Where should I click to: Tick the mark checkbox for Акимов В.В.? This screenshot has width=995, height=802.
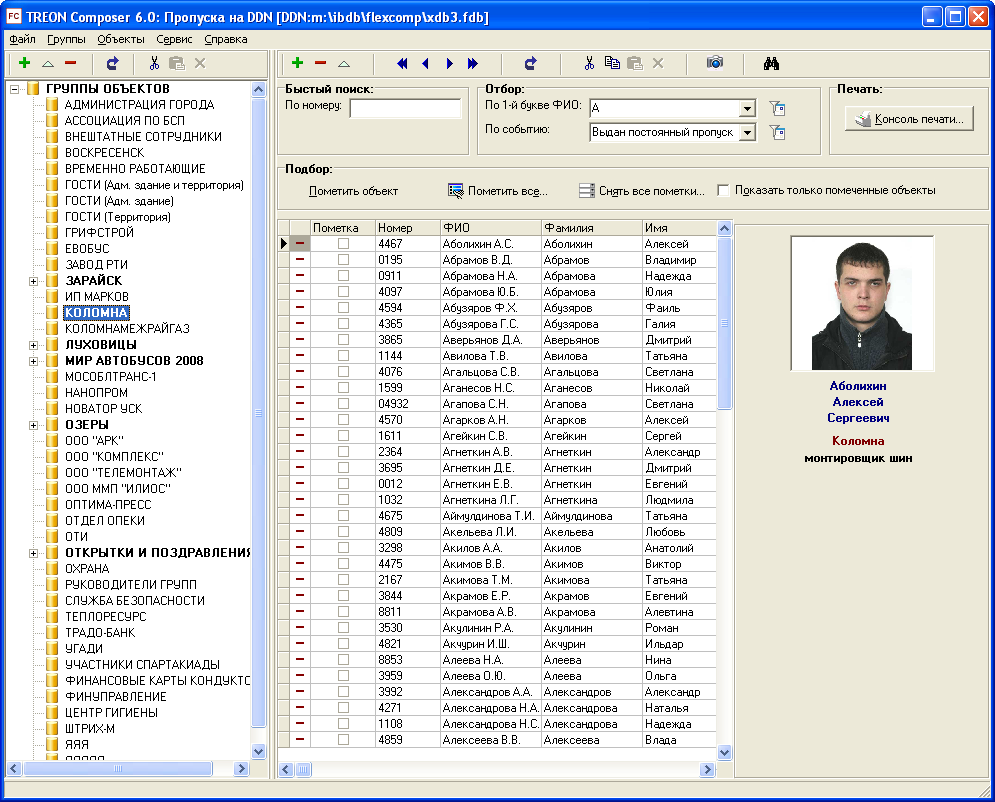(x=343, y=563)
